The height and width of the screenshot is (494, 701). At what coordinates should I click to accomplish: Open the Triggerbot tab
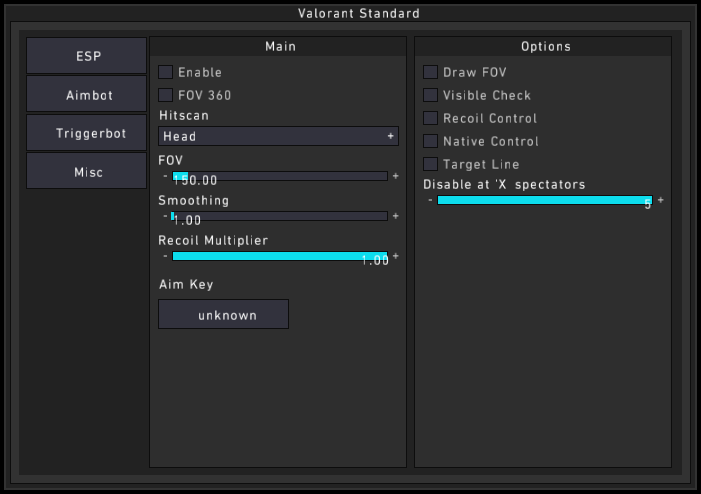tap(87, 133)
